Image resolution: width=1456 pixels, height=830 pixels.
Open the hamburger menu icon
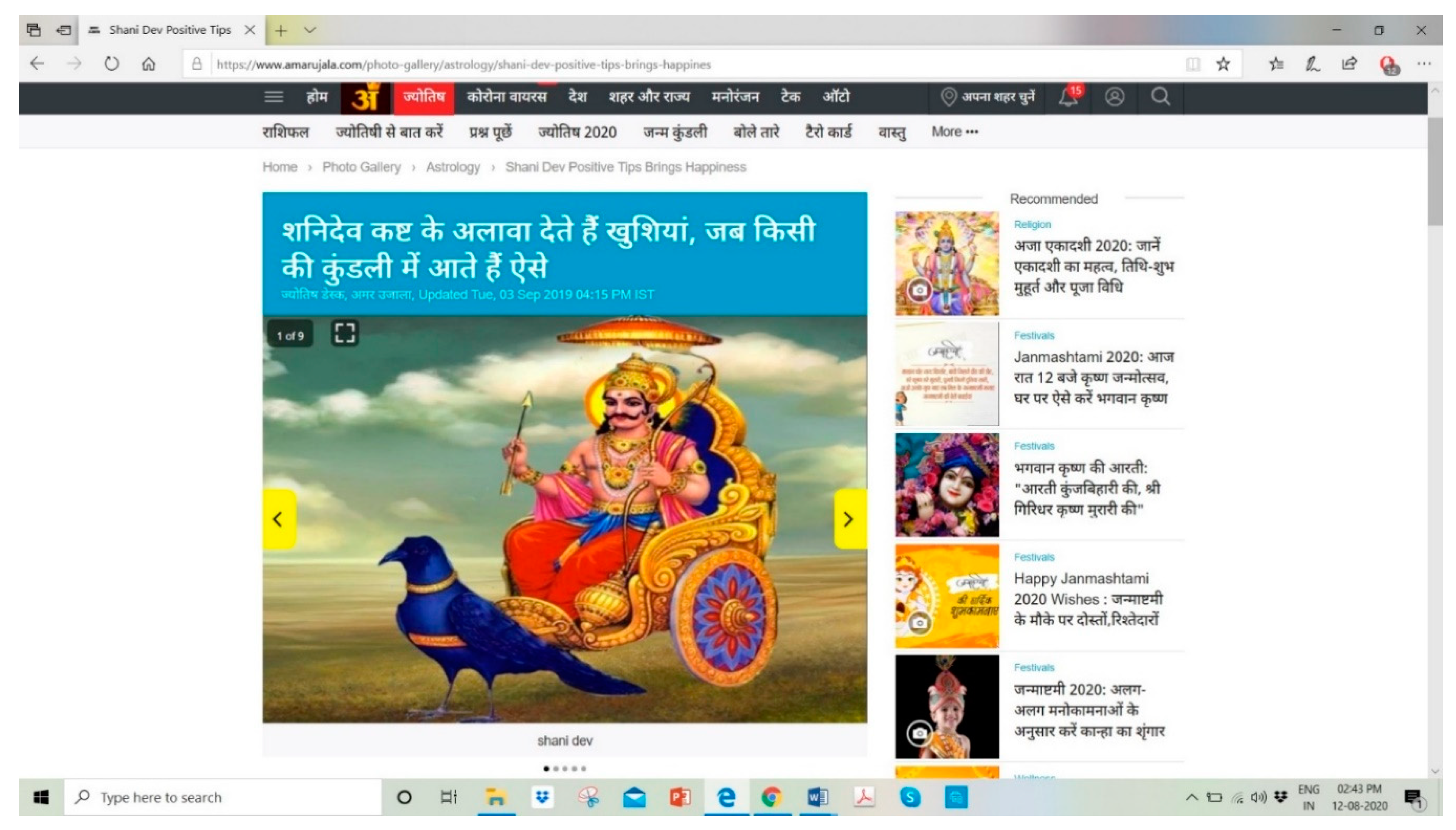point(274,97)
